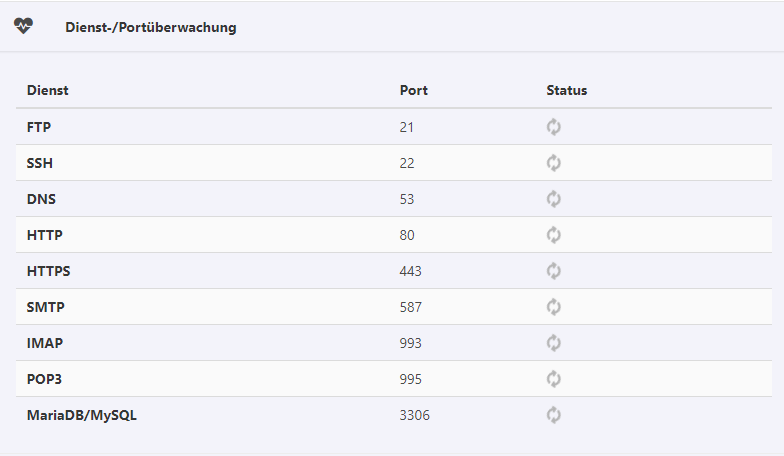Open the Dienst-/Portüberwachung panel title
The width and height of the screenshot is (784, 456).
point(150,28)
